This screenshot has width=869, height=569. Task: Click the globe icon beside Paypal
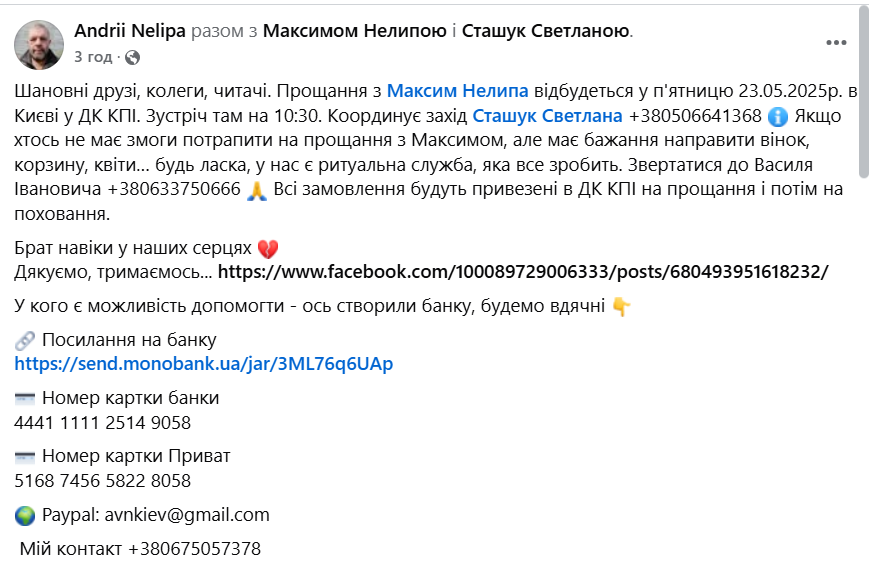coord(26,515)
